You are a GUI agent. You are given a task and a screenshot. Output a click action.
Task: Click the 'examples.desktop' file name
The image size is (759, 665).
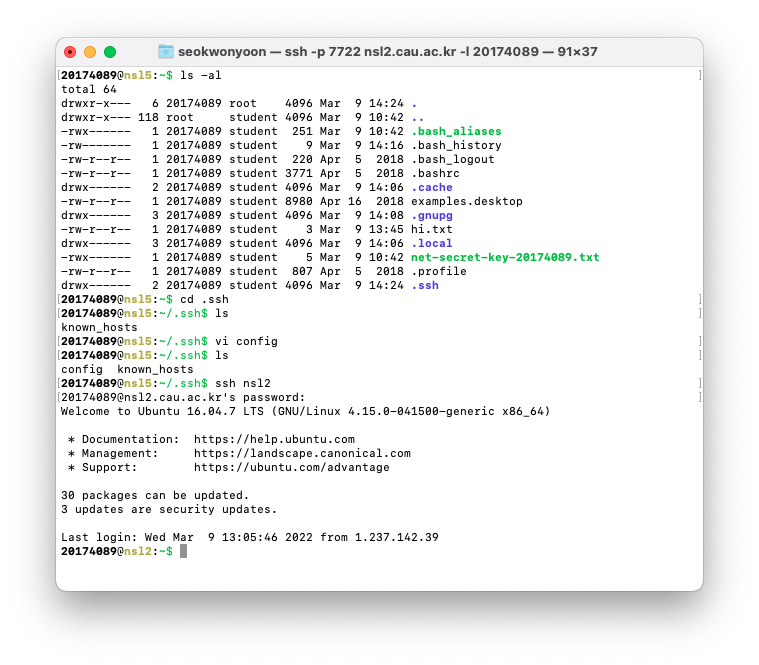(467, 201)
